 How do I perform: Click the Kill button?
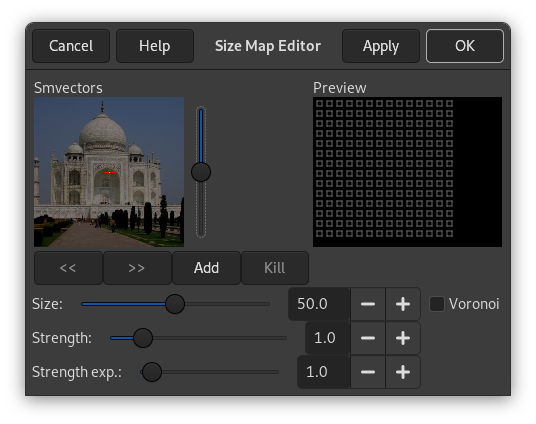point(275,268)
